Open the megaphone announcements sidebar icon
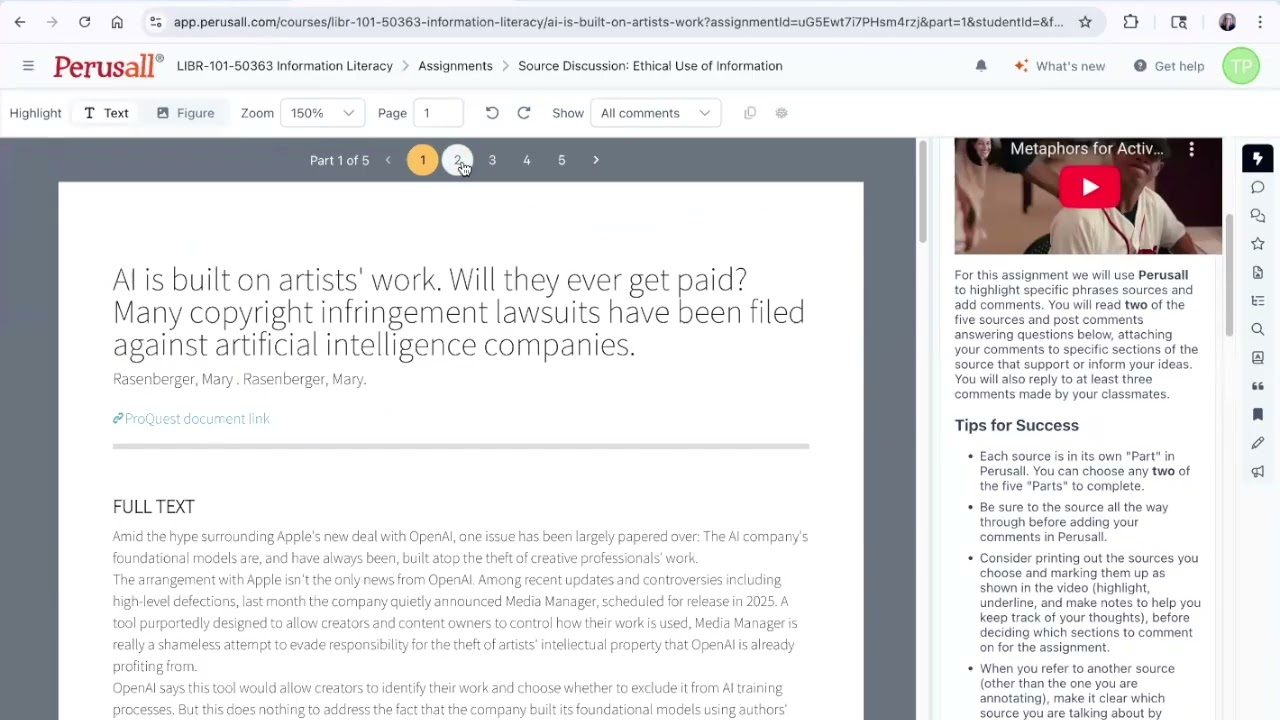1280x720 pixels. (x=1258, y=471)
